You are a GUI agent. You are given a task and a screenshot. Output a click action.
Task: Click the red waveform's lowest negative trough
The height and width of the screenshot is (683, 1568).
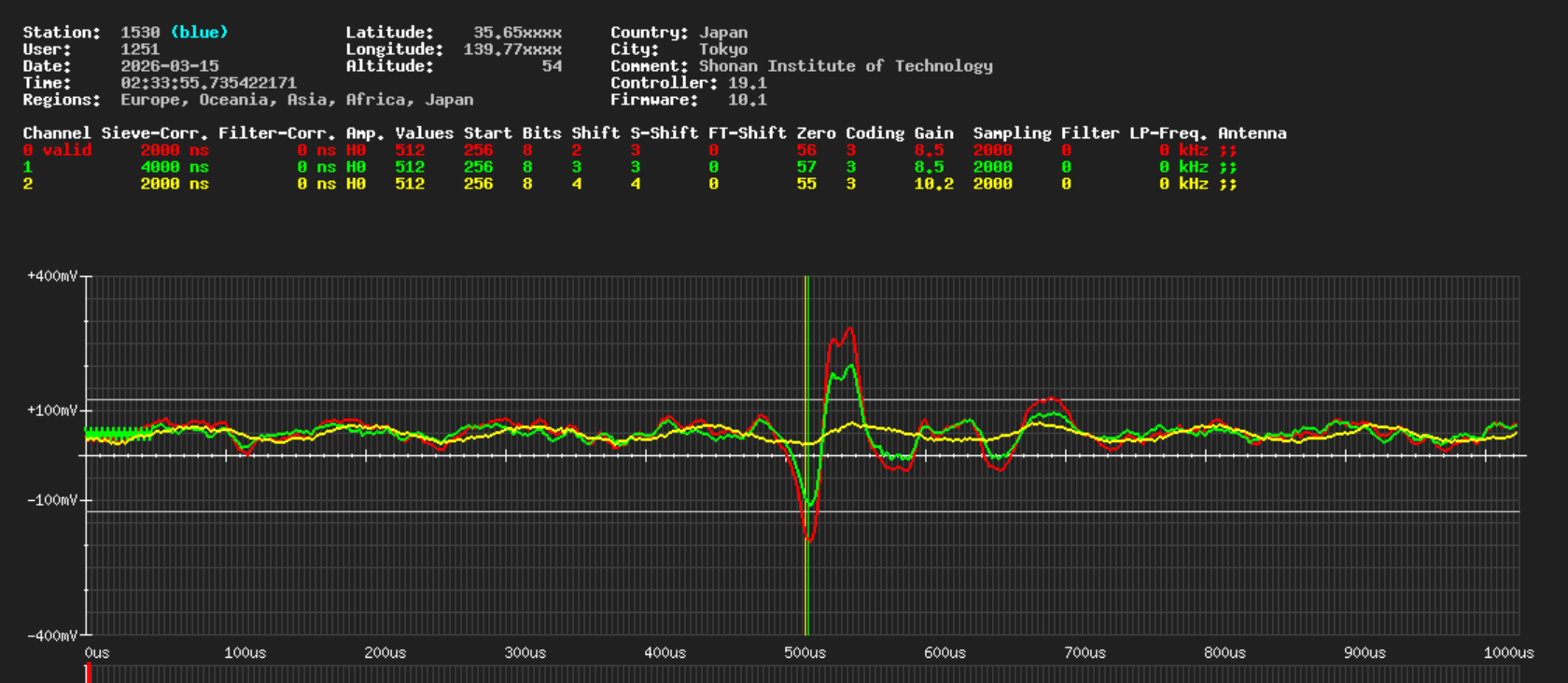(809, 539)
